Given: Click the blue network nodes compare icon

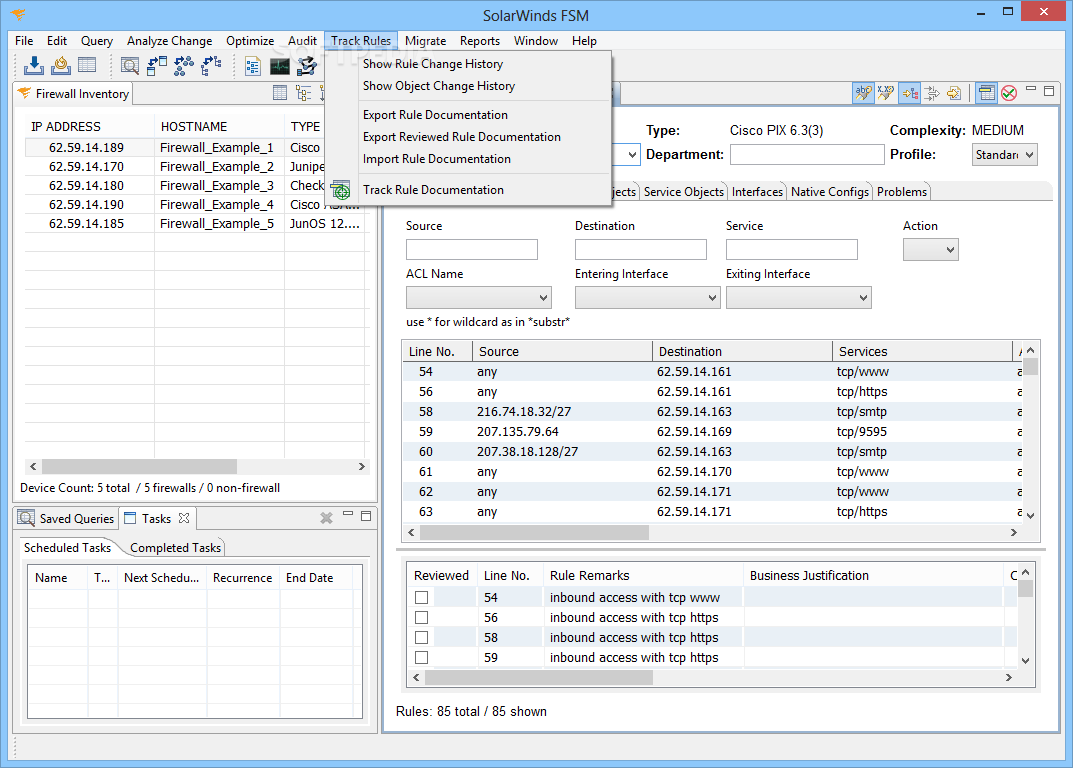Looking at the screenshot, I should pos(183,66).
